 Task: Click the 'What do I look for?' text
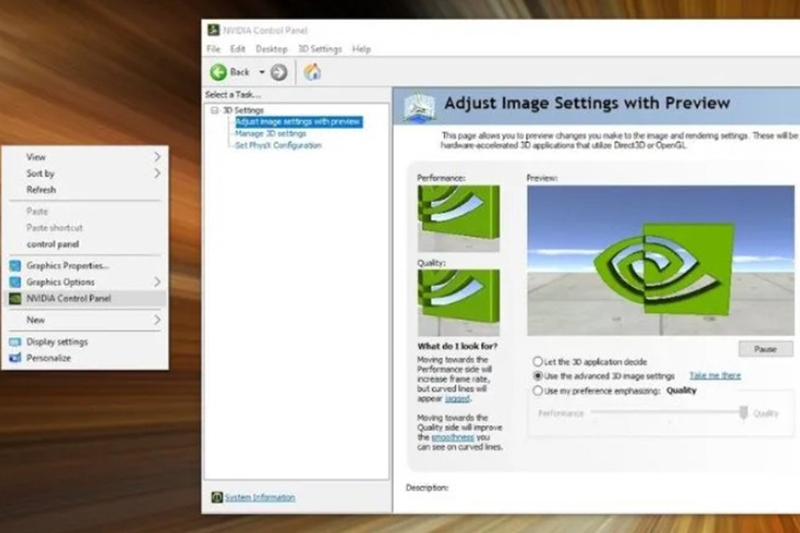(457, 346)
